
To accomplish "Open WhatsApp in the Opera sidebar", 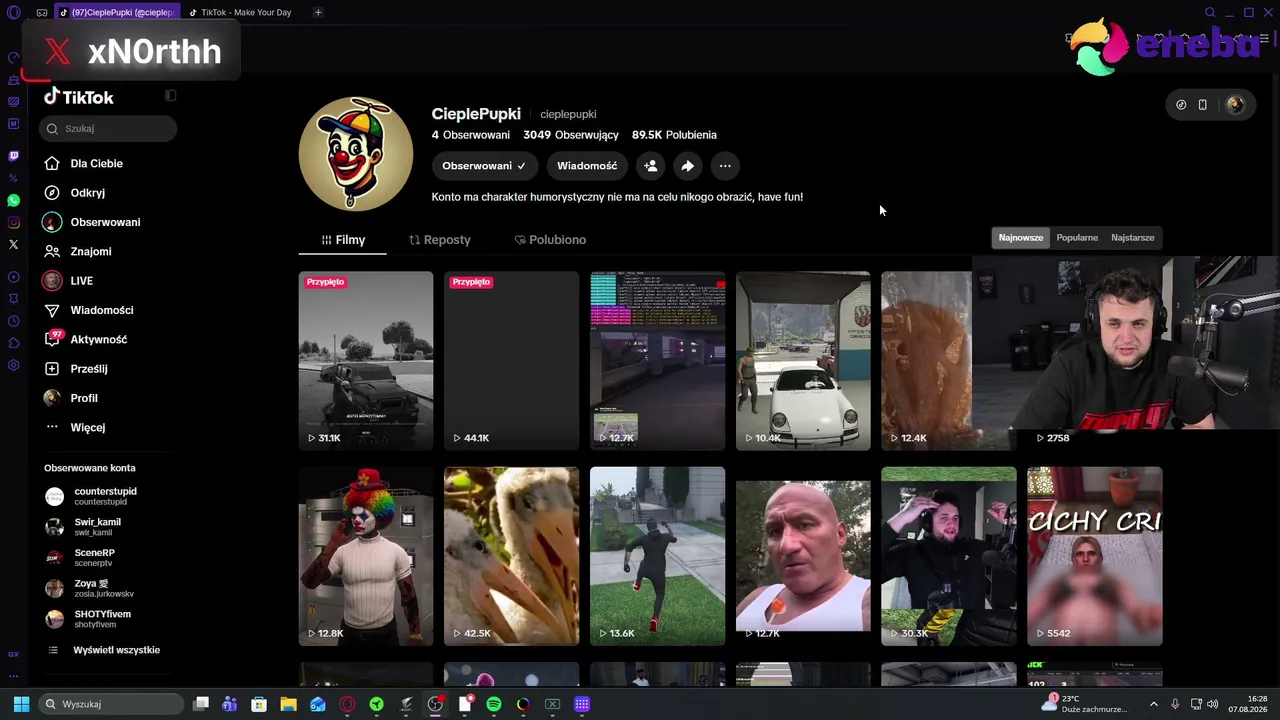I will (x=13, y=201).
